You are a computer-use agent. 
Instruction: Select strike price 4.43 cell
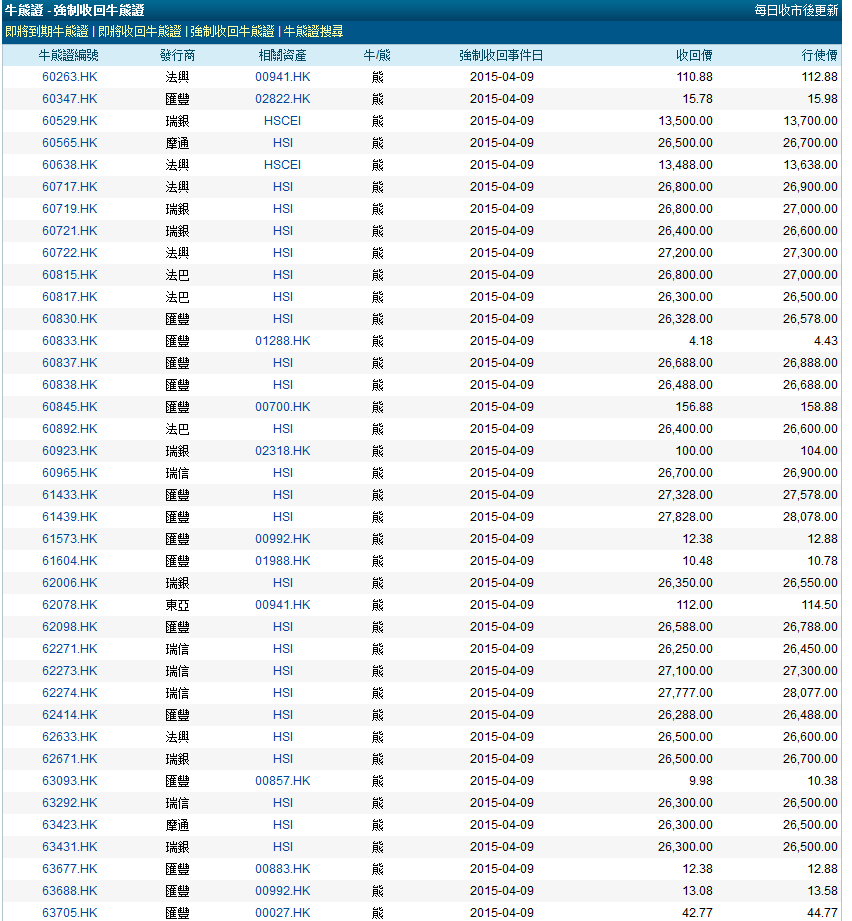click(x=826, y=341)
